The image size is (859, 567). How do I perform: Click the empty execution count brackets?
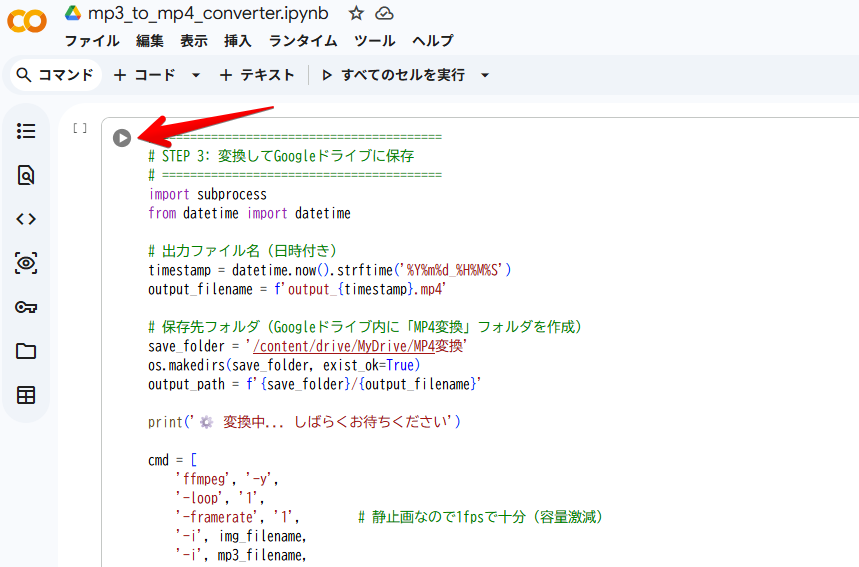point(80,128)
